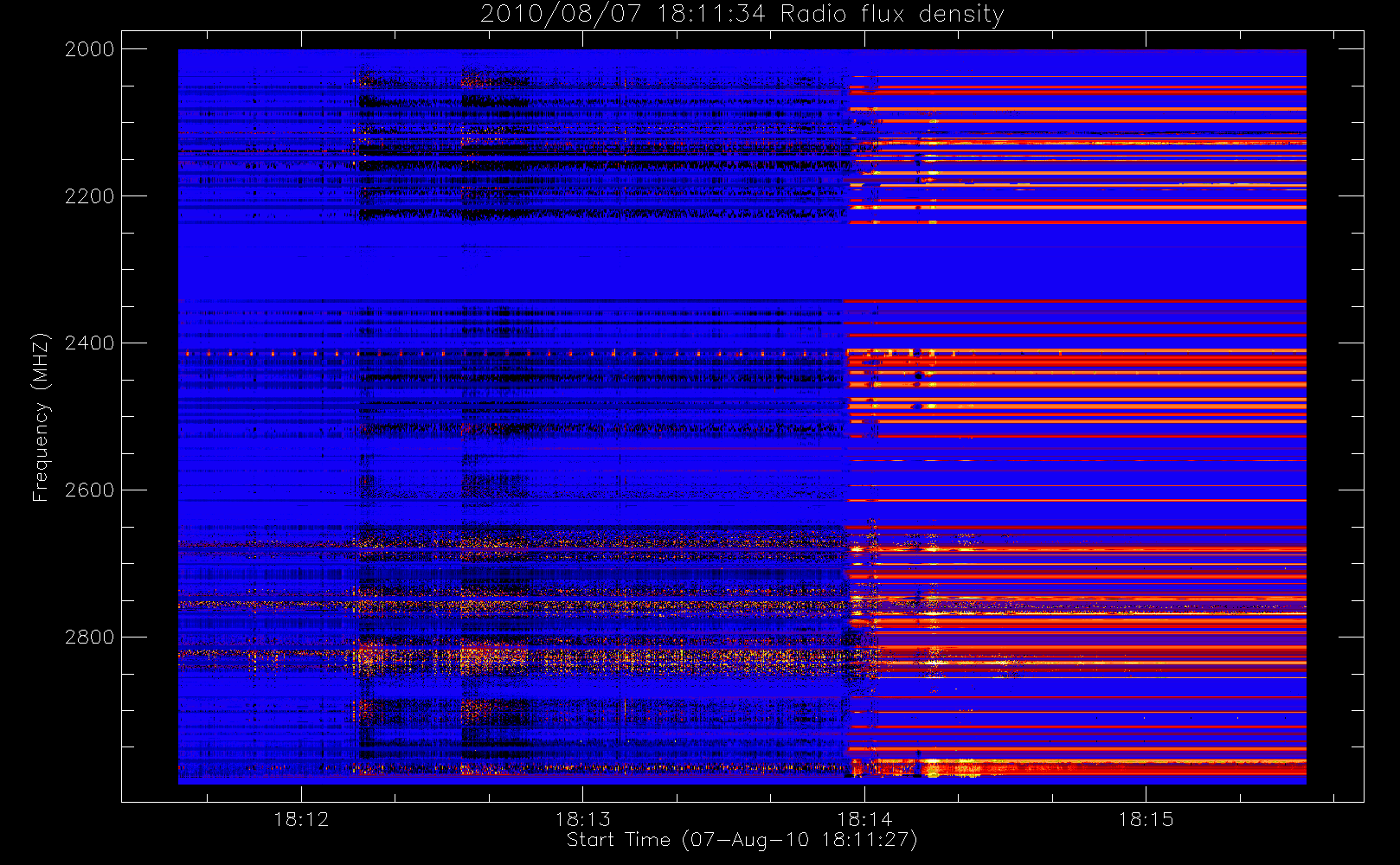This screenshot has width=1400, height=865.
Task: Select the 2800 frequency tick label
Action: tap(90, 638)
